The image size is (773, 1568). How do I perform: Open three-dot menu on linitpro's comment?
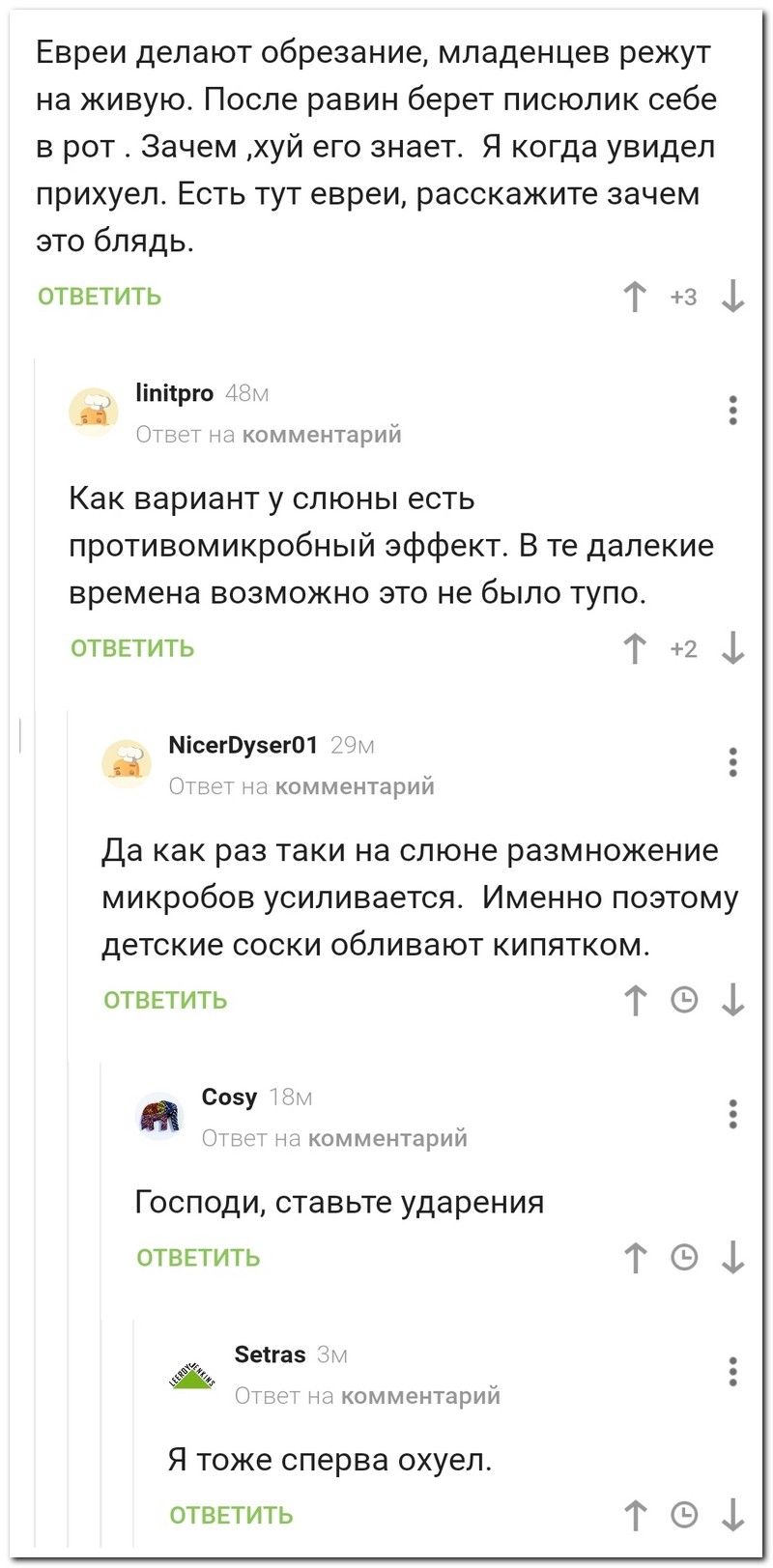point(733,411)
